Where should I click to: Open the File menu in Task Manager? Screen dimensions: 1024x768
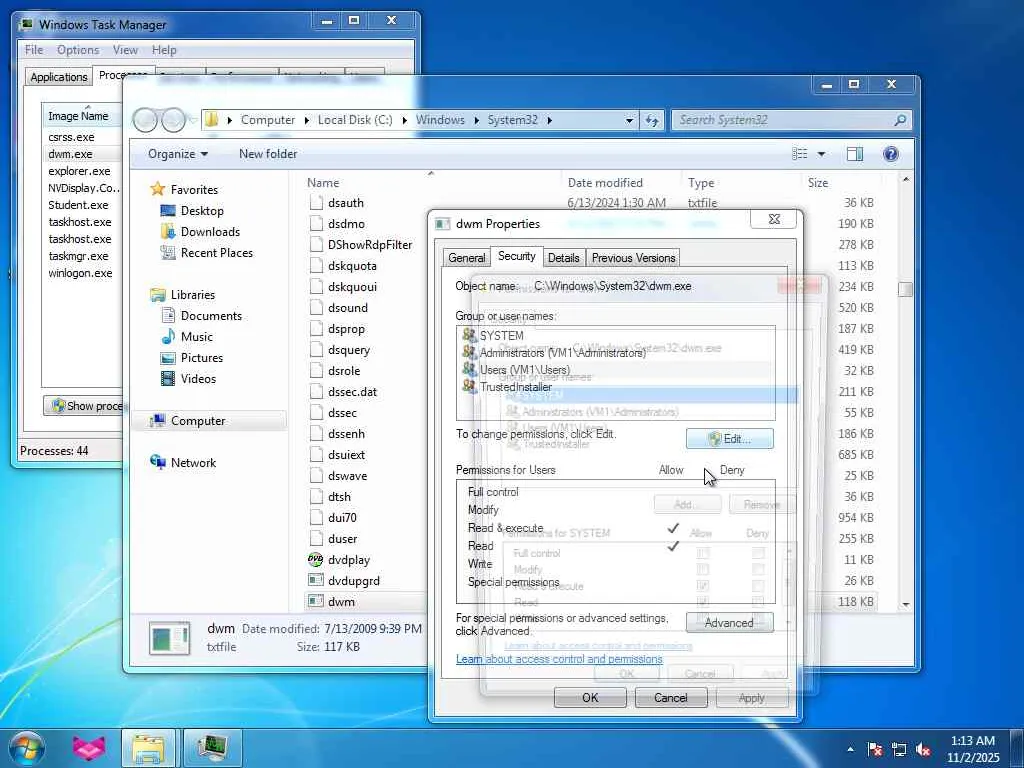[x=33, y=50]
